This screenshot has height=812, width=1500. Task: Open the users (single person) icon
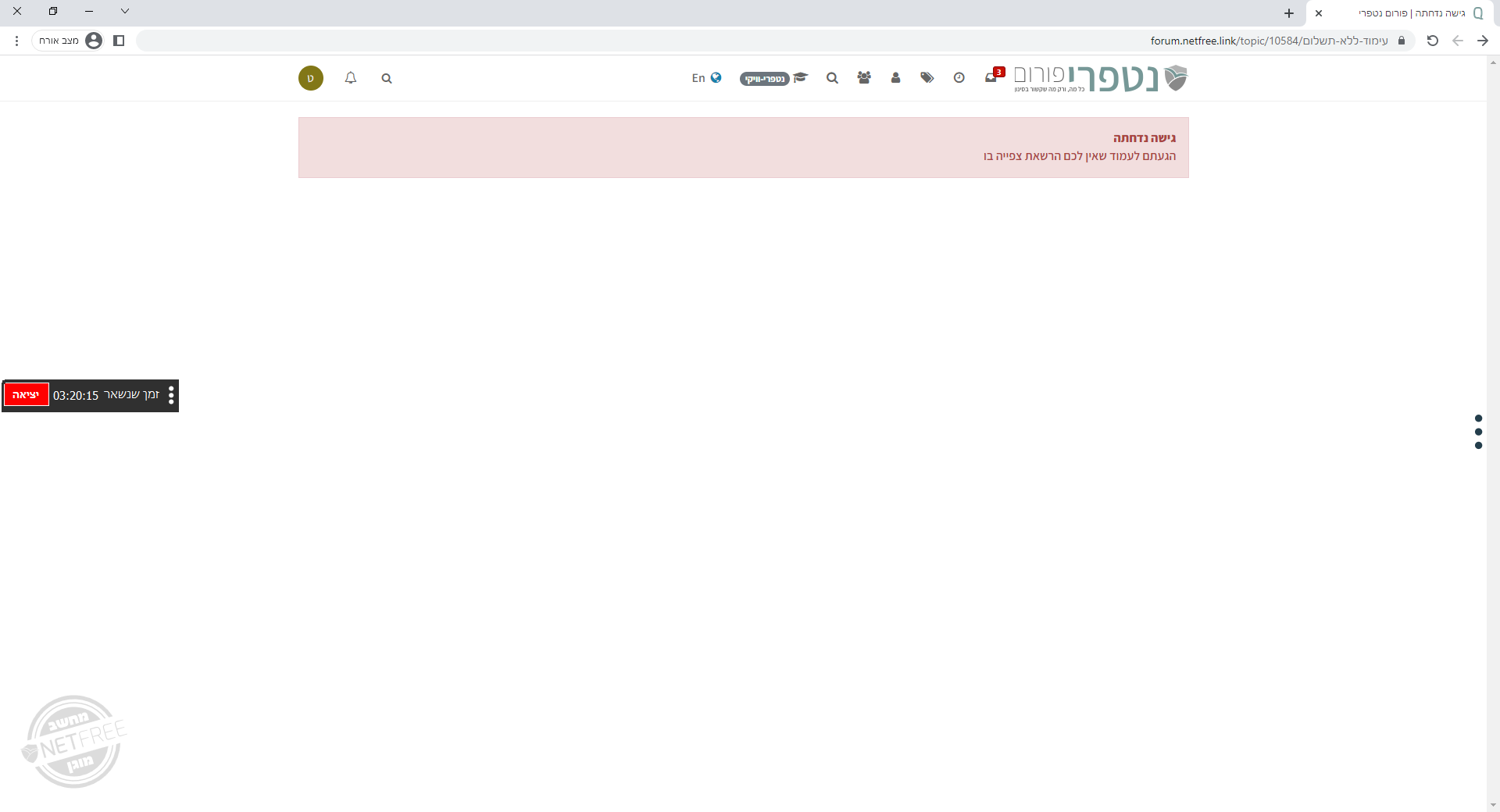[895, 78]
